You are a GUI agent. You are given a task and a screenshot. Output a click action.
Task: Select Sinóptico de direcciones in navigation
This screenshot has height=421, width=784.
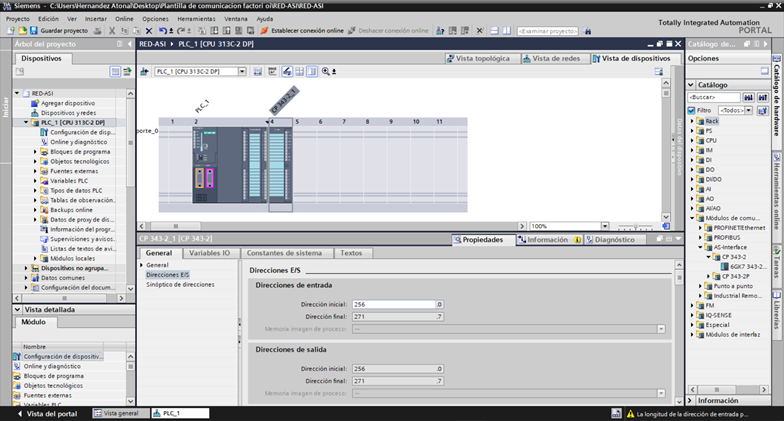tap(180, 284)
